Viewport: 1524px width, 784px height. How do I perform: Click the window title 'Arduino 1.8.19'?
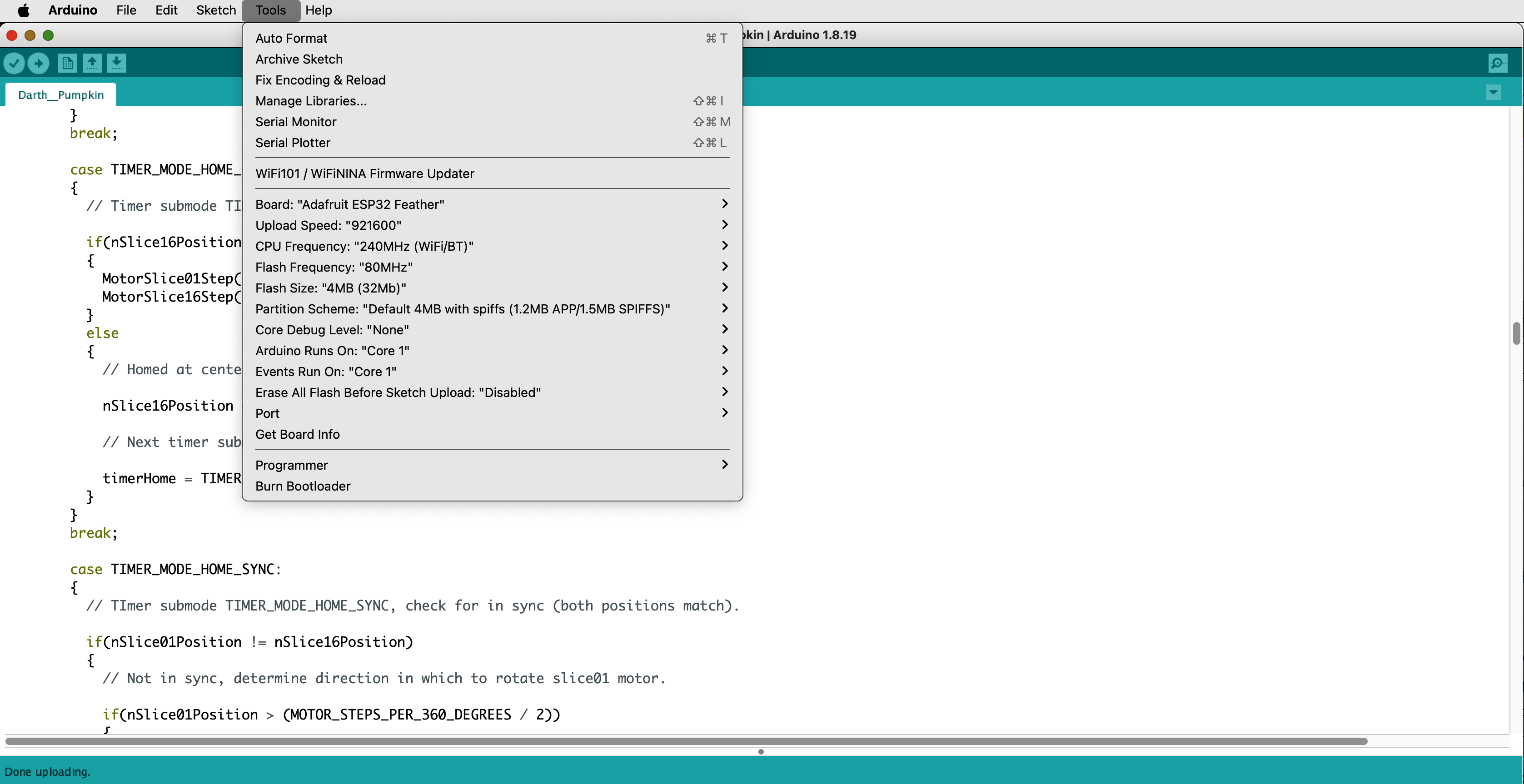point(815,35)
